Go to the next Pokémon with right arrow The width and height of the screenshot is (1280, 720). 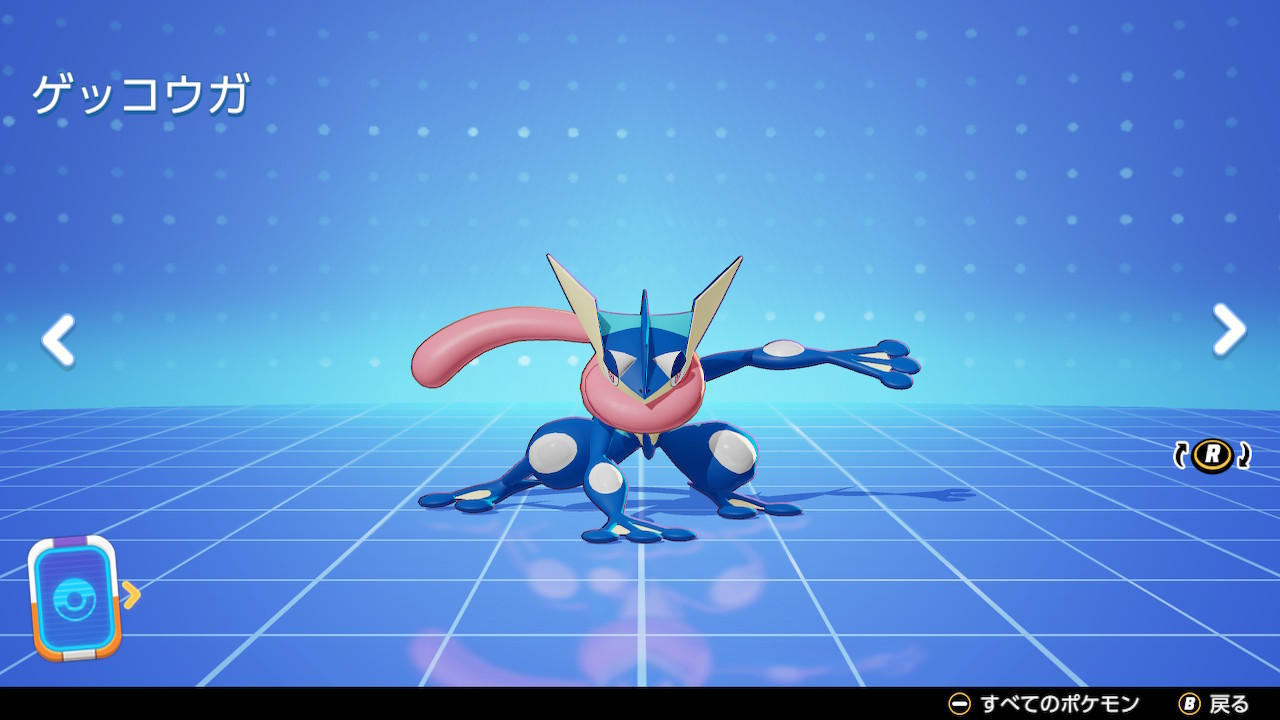[x=1229, y=330]
